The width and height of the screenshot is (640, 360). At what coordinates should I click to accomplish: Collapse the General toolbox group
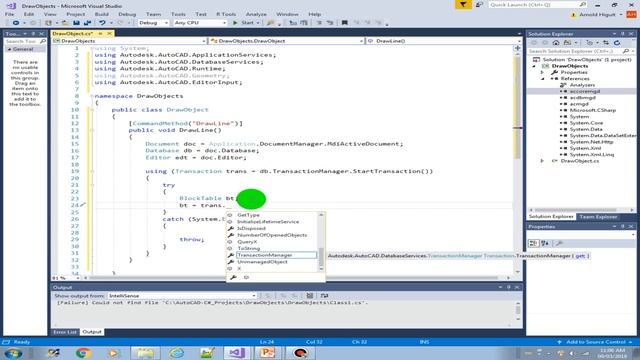click(x=9, y=49)
